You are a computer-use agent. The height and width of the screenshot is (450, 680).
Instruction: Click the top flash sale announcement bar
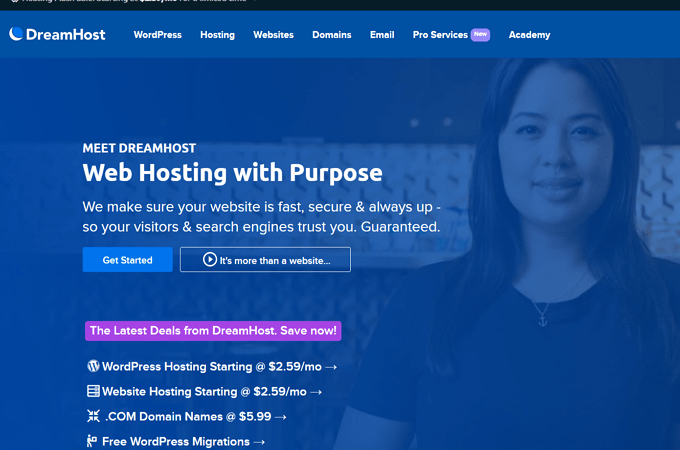tap(340, 3)
